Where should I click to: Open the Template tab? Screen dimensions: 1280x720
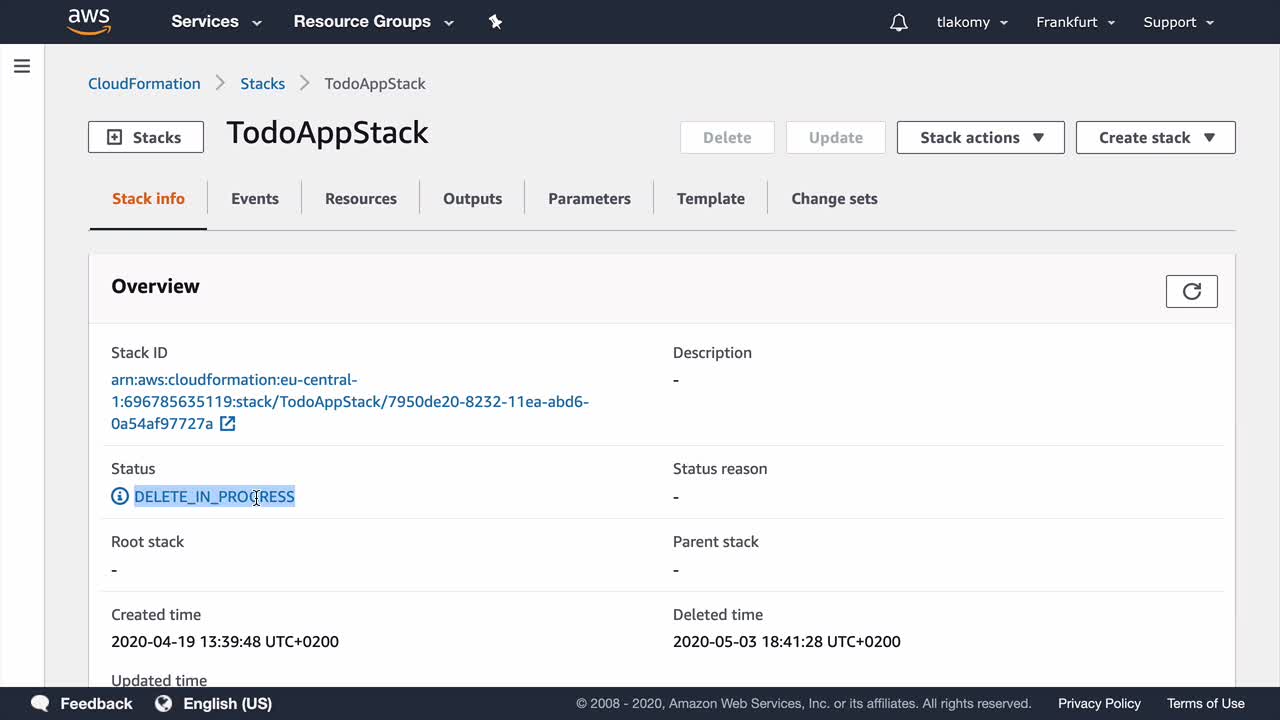pos(710,198)
